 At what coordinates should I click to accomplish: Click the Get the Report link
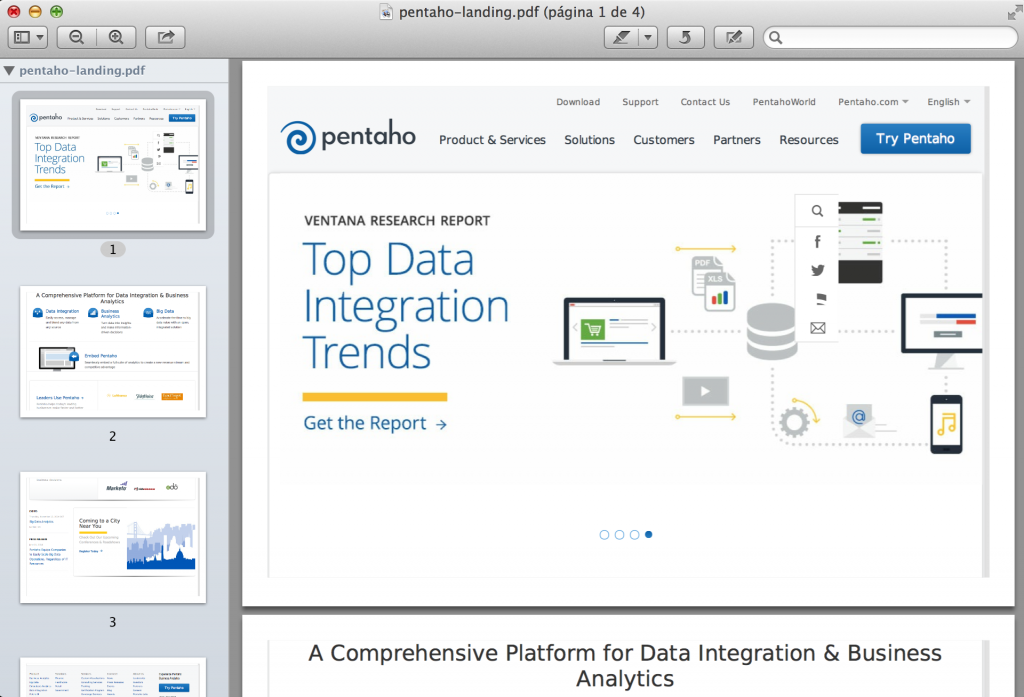click(376, 423)
